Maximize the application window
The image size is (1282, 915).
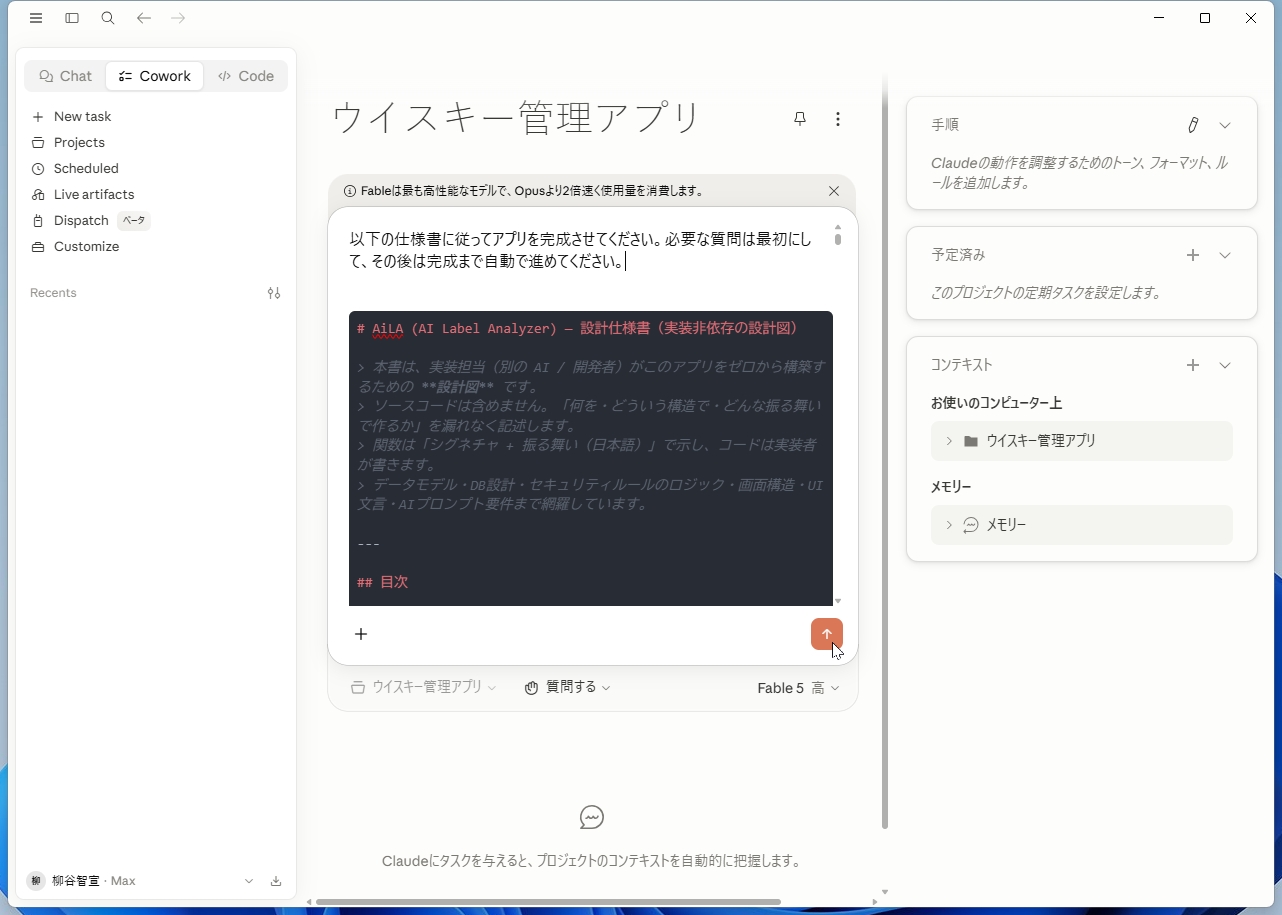point(1205,18)
